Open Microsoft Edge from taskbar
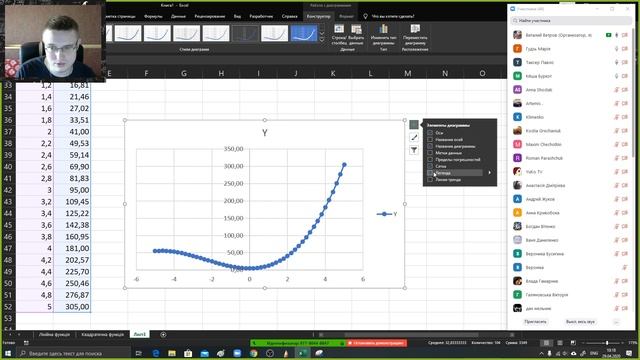The height and width of the screenshot is (360, 640). coord(156,353)
